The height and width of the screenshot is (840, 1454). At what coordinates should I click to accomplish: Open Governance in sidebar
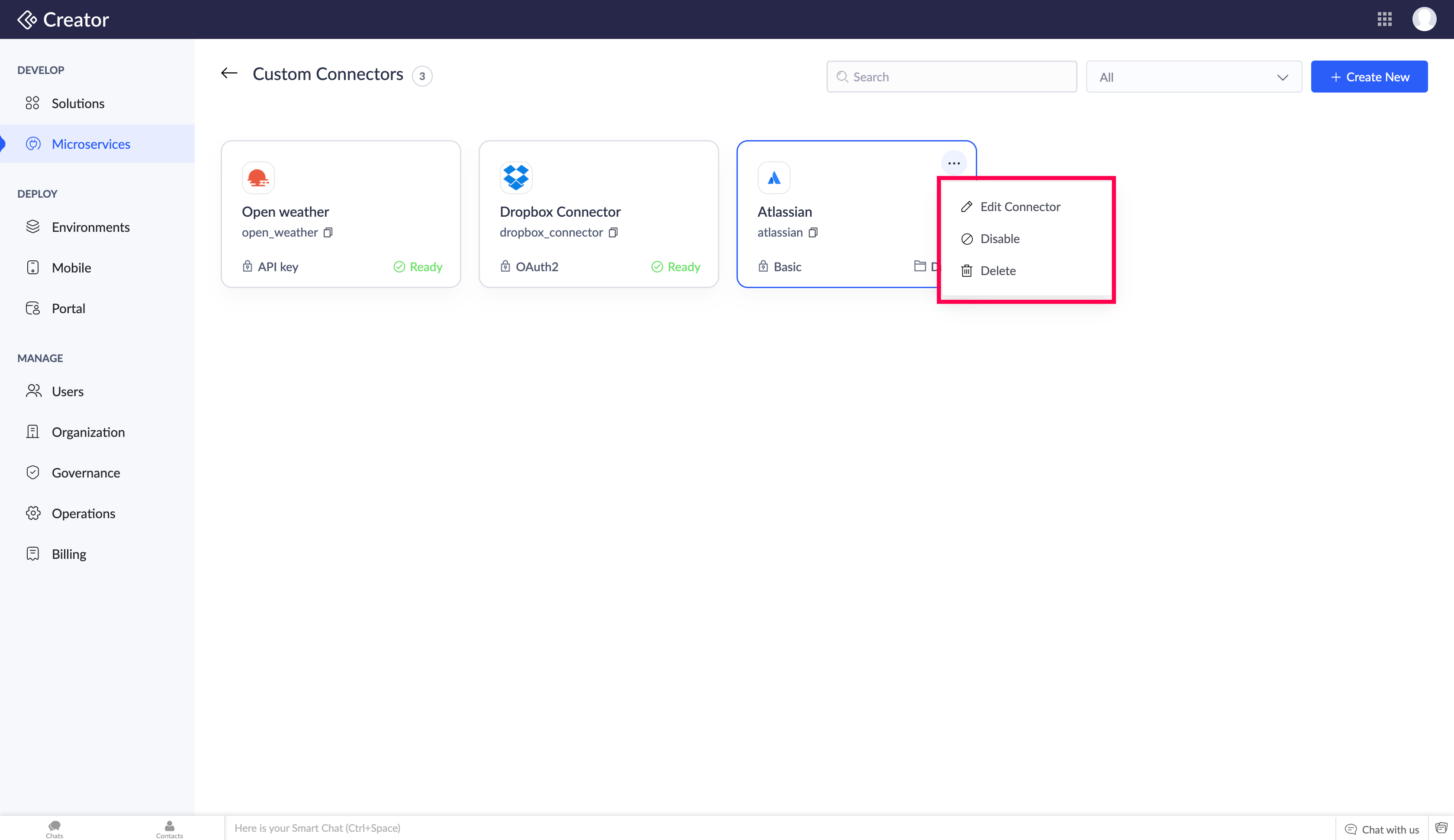click(85, 473)
